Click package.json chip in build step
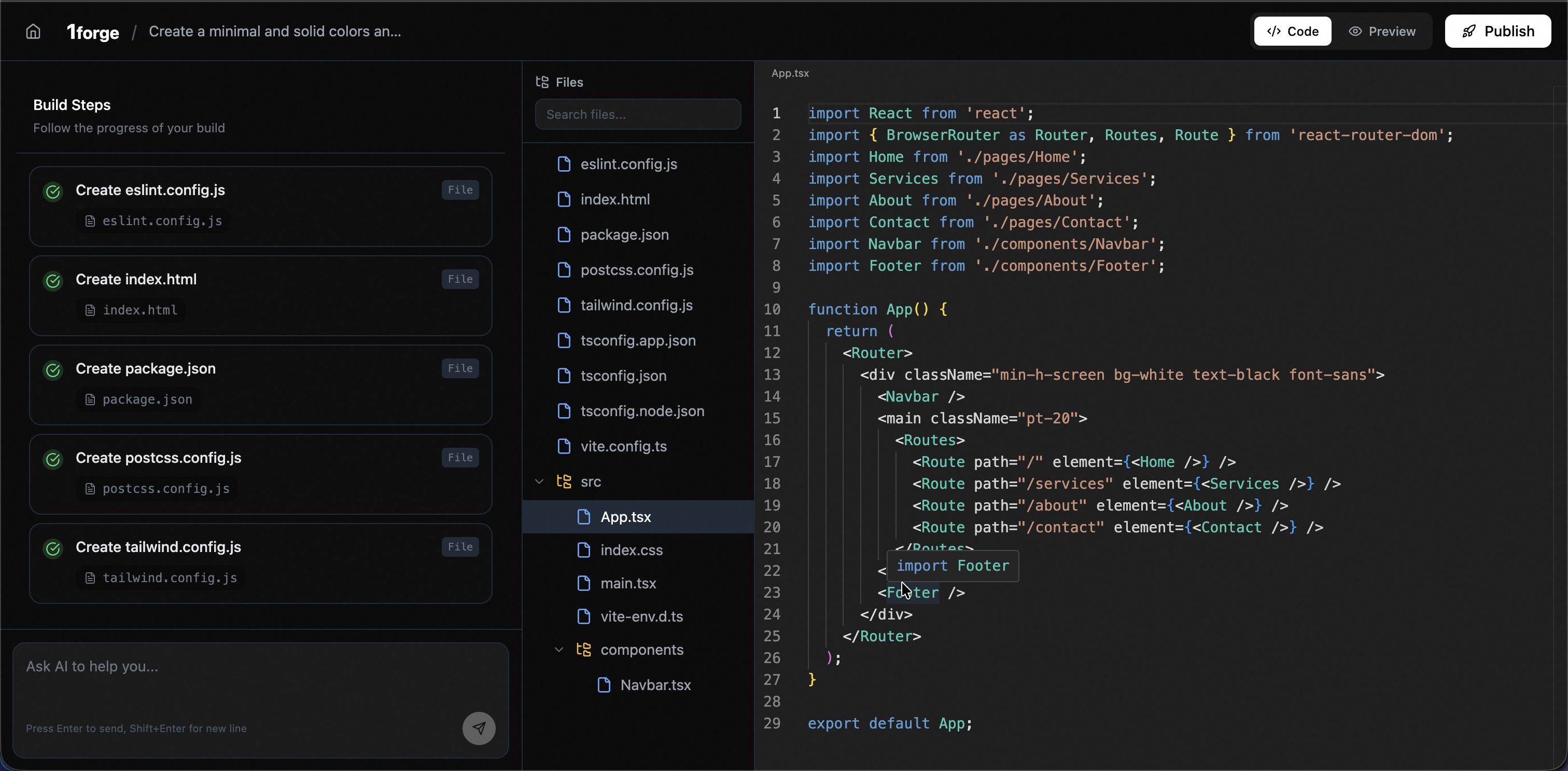The width and height of the screenshot is (1568, 771). coord(138,400)
